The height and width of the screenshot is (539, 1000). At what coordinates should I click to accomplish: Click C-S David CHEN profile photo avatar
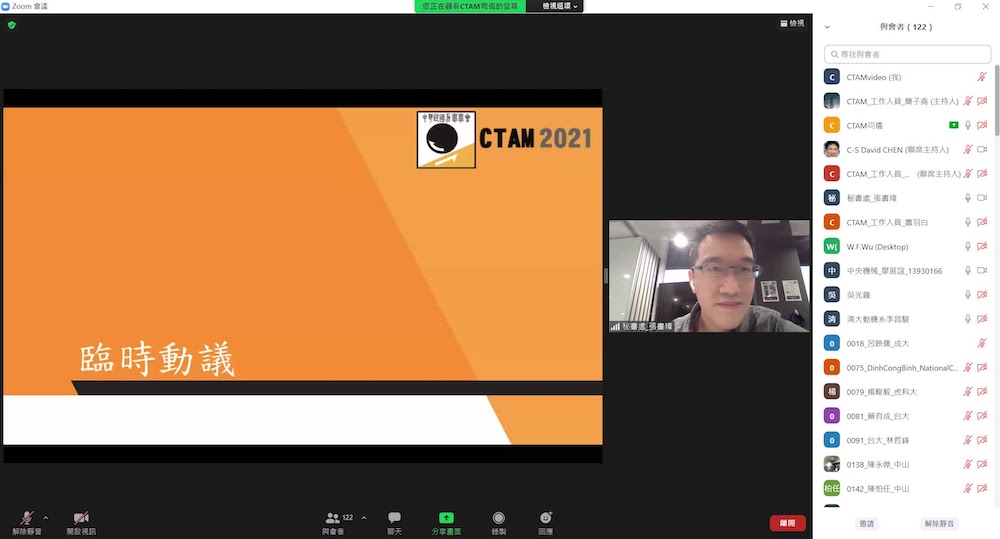(x=832, y=150)
